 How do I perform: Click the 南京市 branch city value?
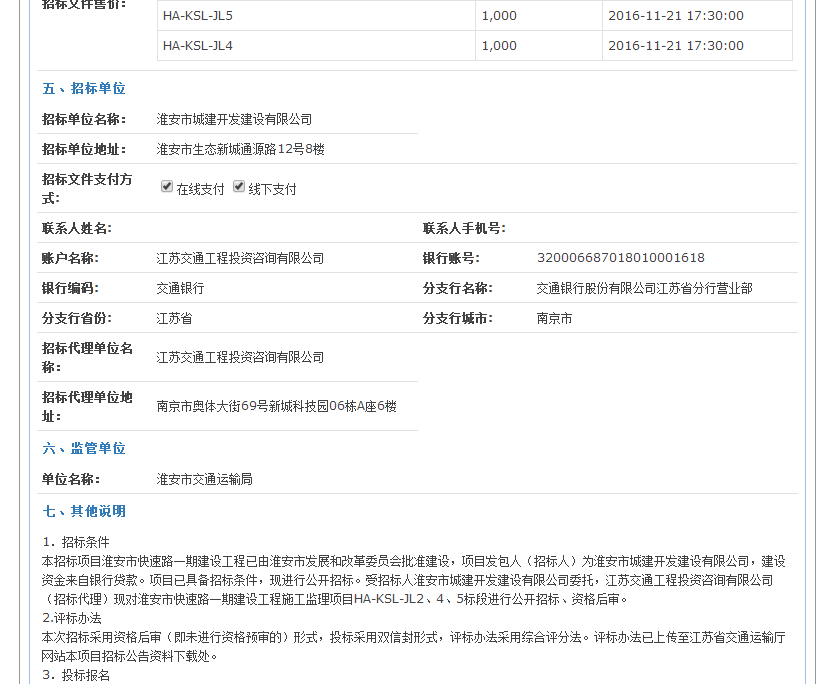[554, 319]
